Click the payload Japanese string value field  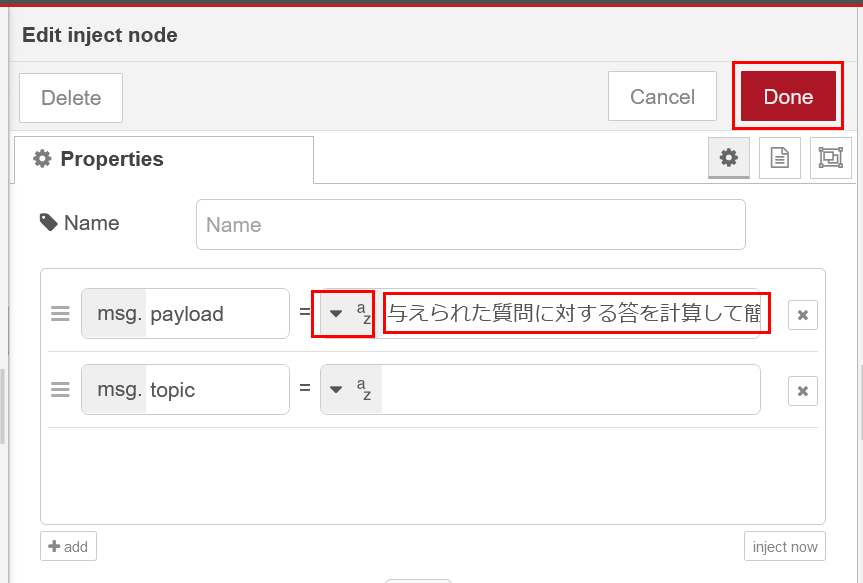572,313
